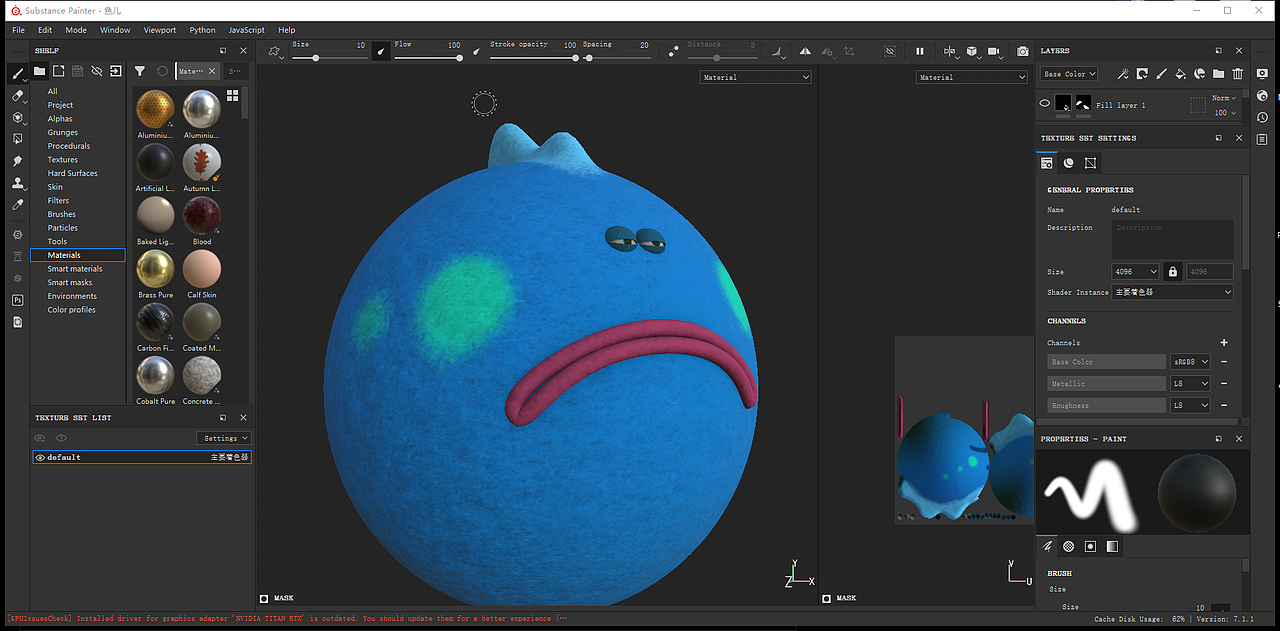This screenshot has height=631, width=1280.
Task: Toggle size pen pressure icon after Size slider
Action: 381,50
